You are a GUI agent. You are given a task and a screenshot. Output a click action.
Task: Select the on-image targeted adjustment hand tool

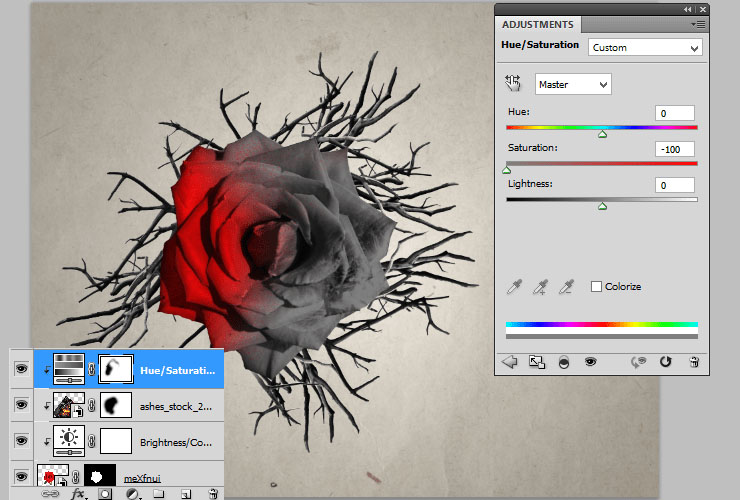click(514, 84)
